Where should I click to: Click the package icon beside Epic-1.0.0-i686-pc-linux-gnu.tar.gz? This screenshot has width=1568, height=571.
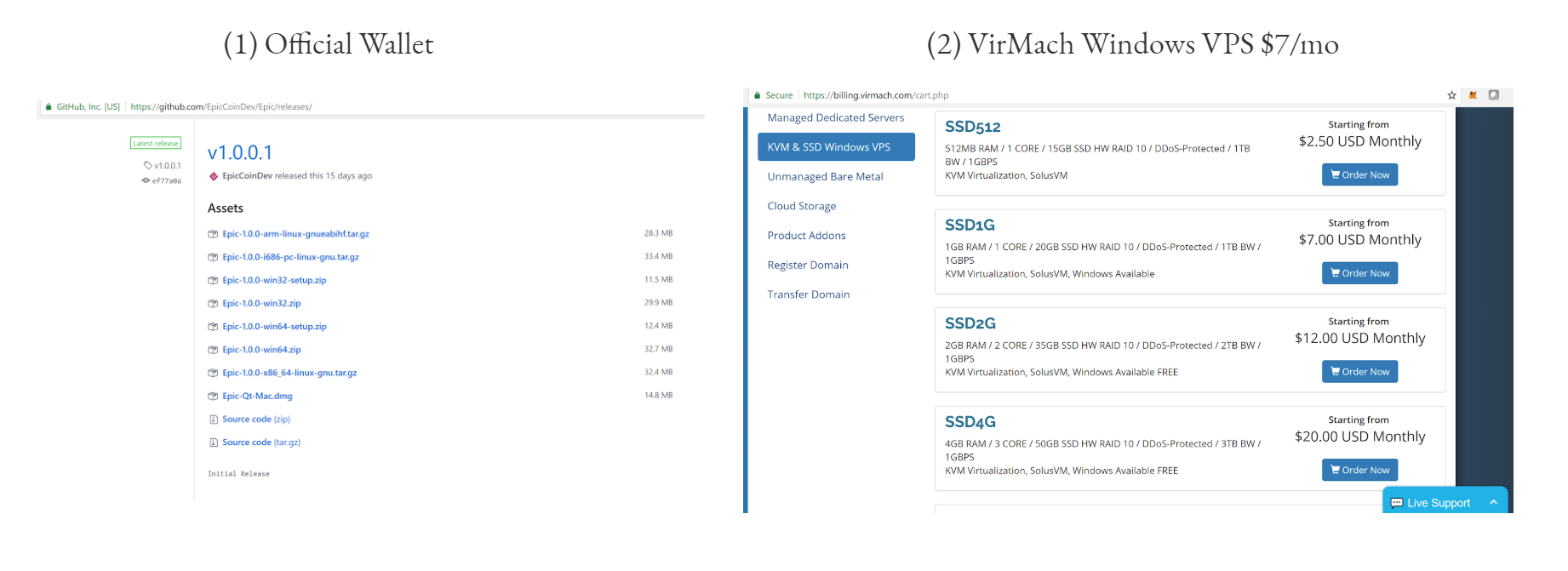click(213, 257)
